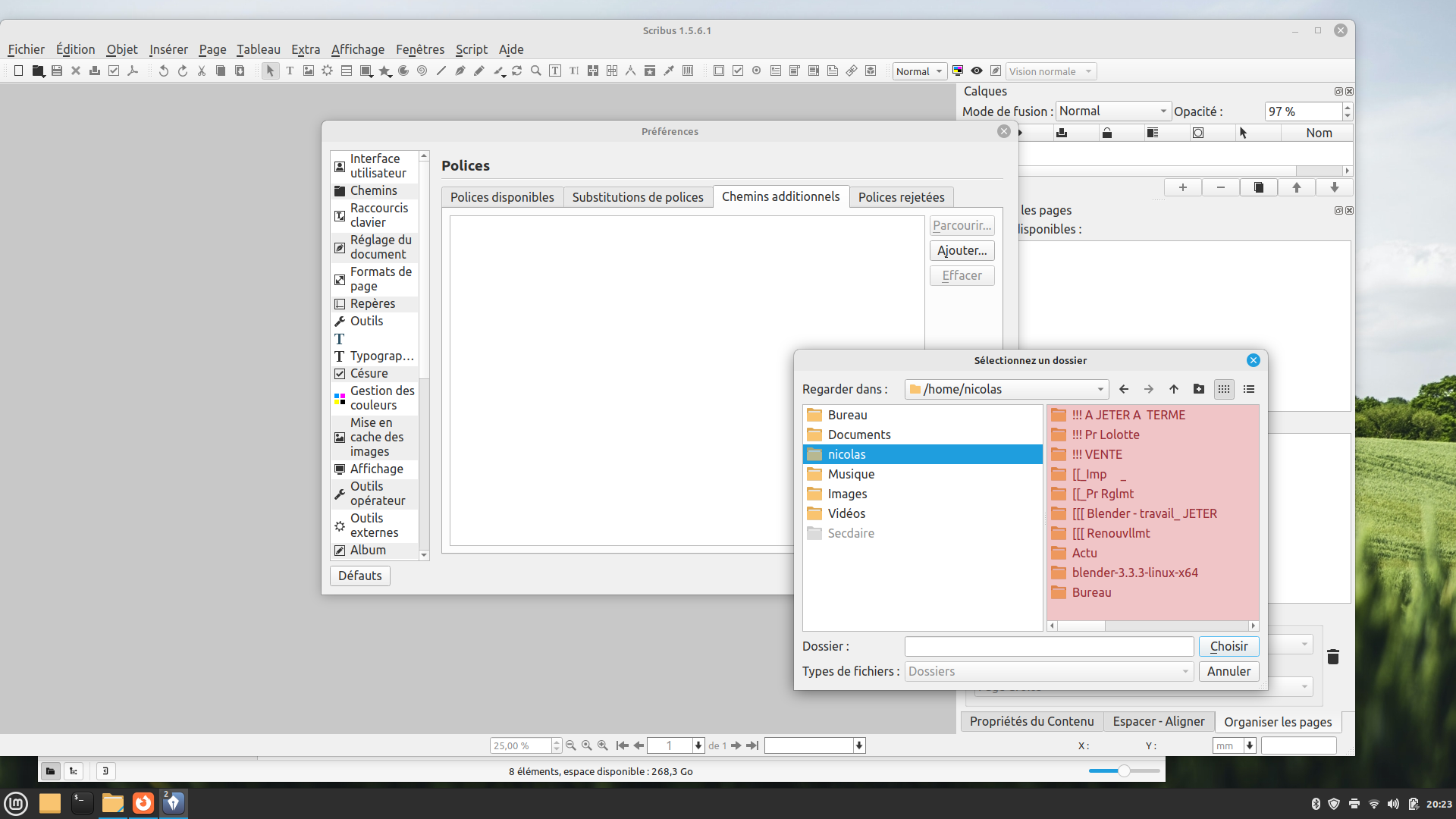Insert a PDF check box field
The height and width of the screenshot is (819, 1456).
[738, 71]
